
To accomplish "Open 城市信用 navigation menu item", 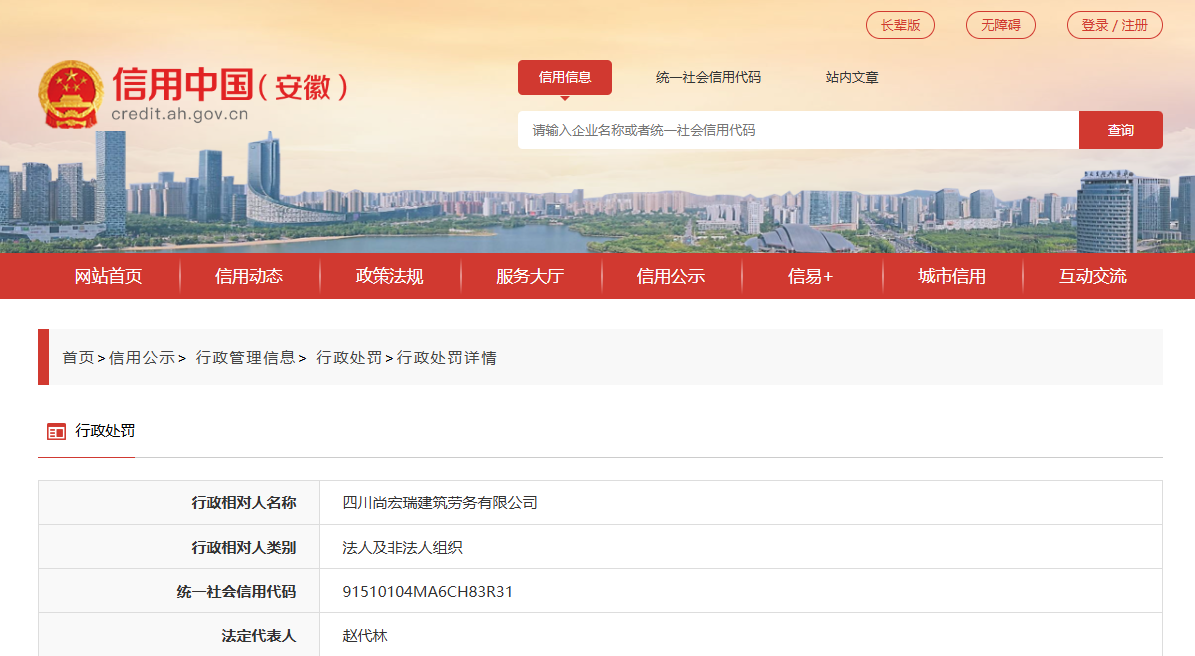I will pos(952,276).
